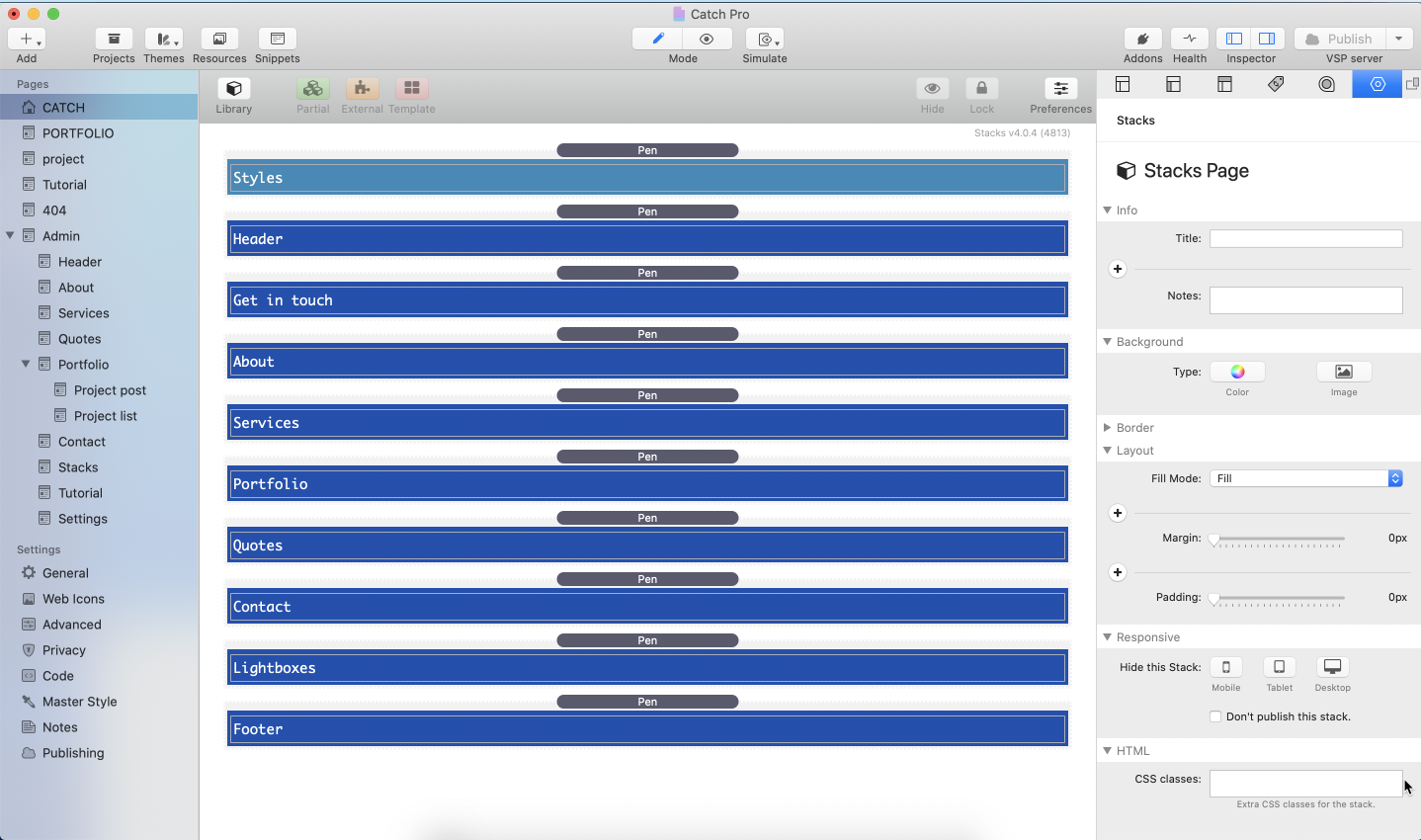
Task: Switch to Preview mode eye icon
Action: (707, 40)
